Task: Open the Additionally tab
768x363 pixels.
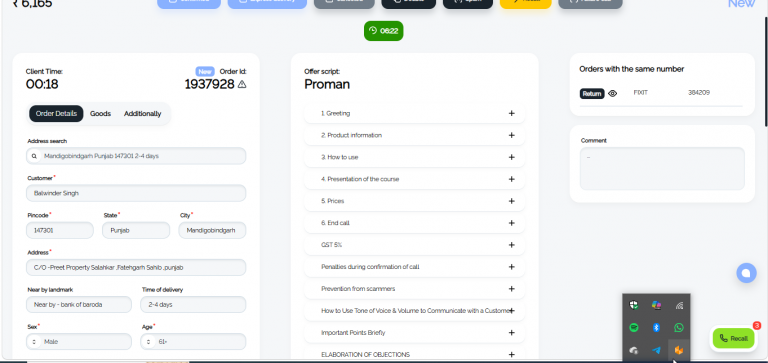Action: click(143, 114)
